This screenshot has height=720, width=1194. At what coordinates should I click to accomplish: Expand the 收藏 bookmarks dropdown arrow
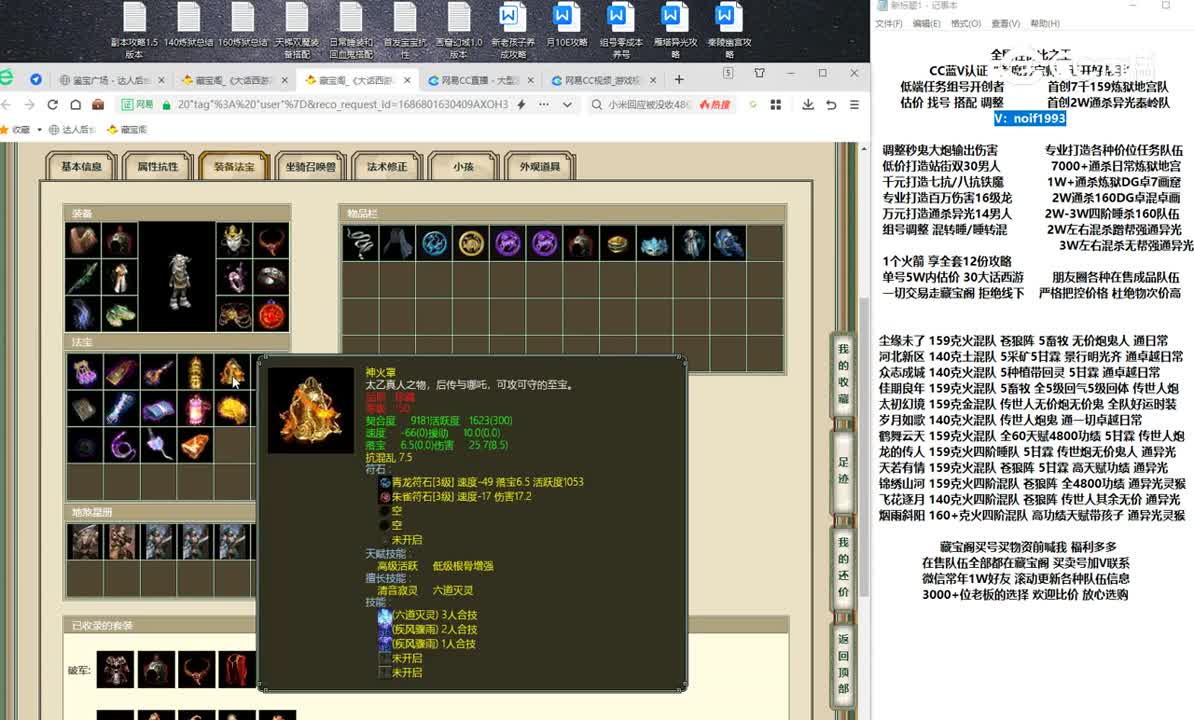(39, 129)
